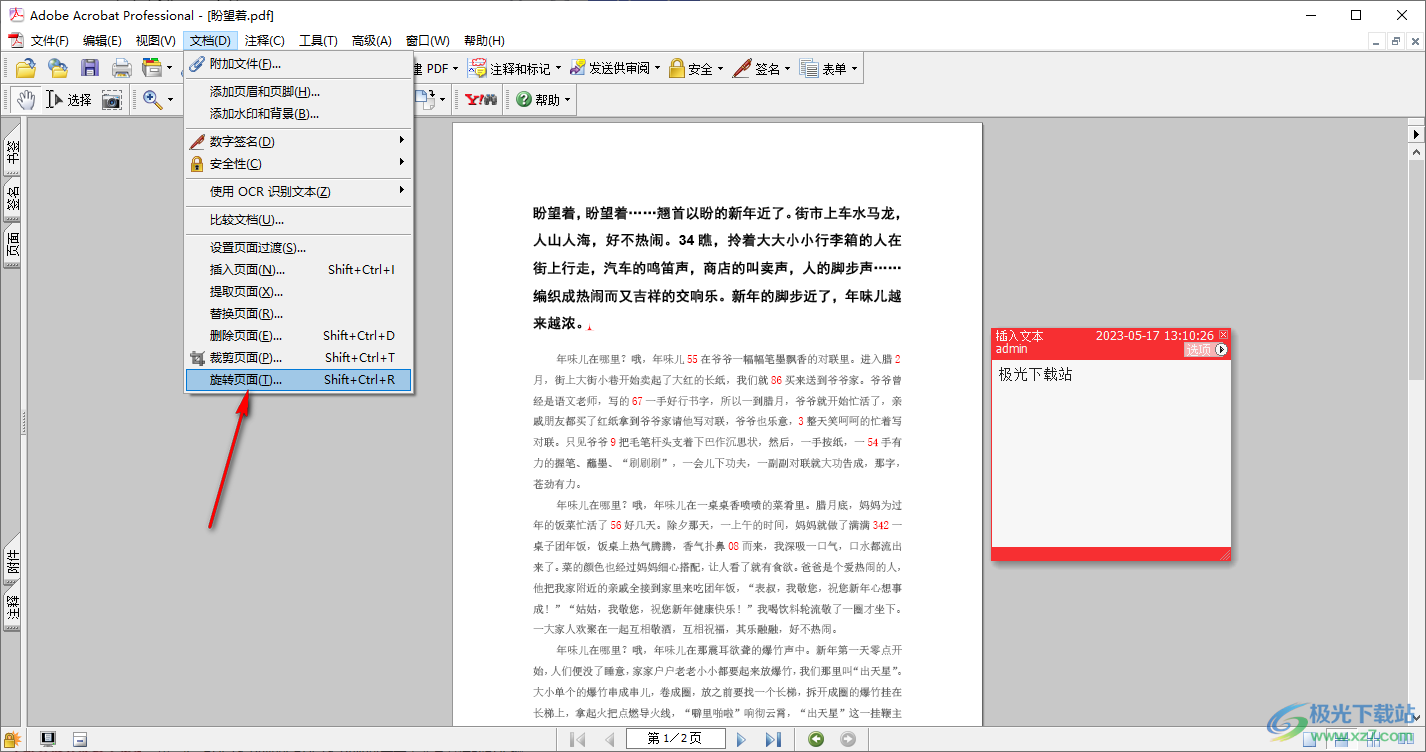Screen dimensions: 1426x752
Task: Jump to the last page
Action: [773, 739]
